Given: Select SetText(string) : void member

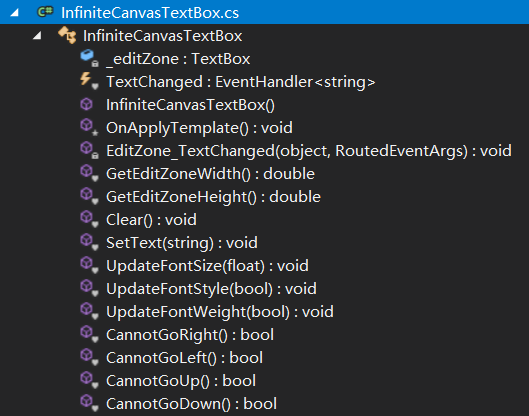Looking at the screenshot, I should (182, 243).
